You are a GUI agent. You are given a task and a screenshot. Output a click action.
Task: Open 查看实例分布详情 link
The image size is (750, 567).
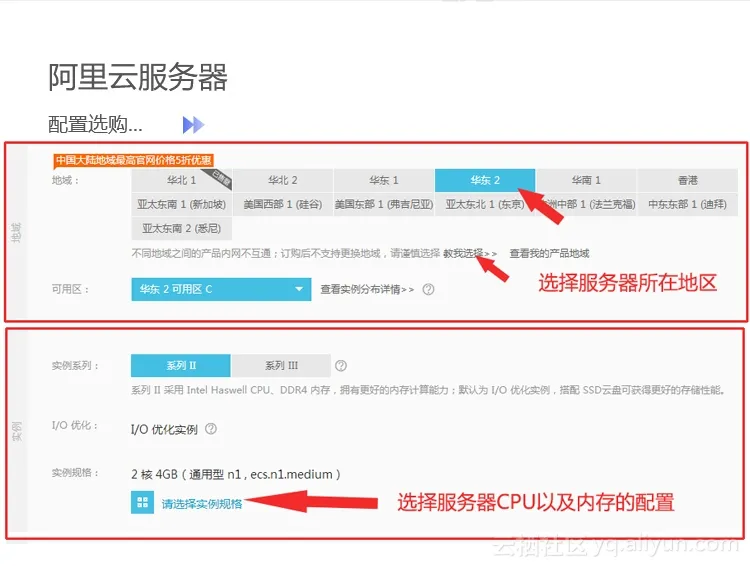click(367, 289)
